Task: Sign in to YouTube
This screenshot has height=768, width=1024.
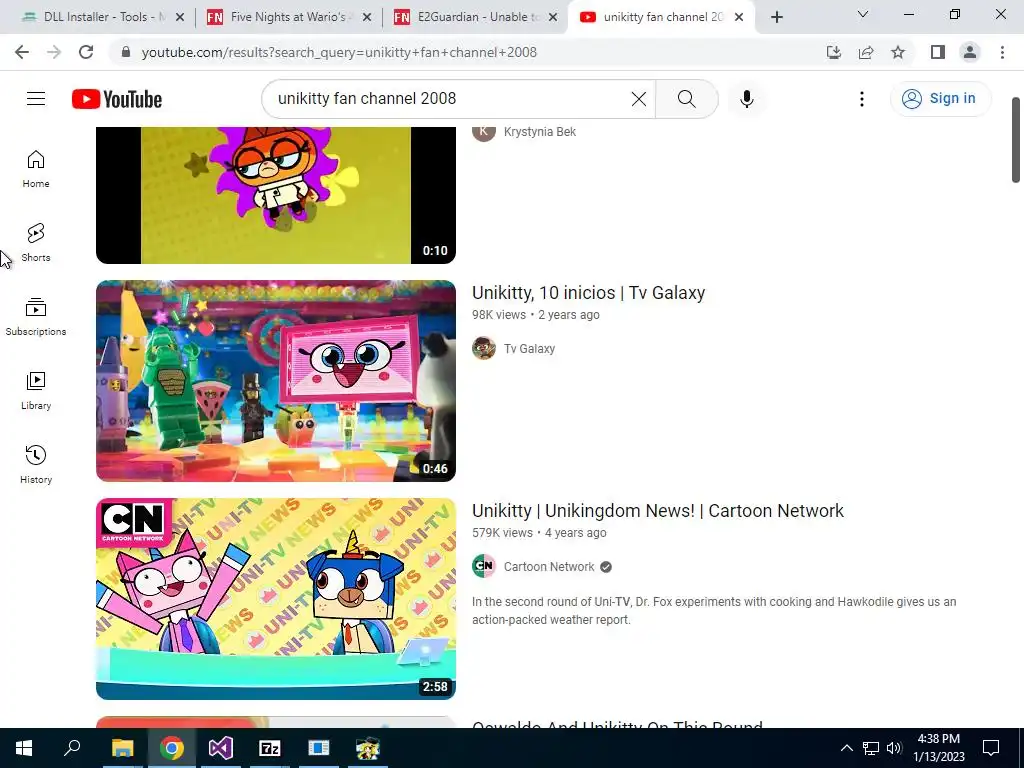Action: (x=940, y=99)
